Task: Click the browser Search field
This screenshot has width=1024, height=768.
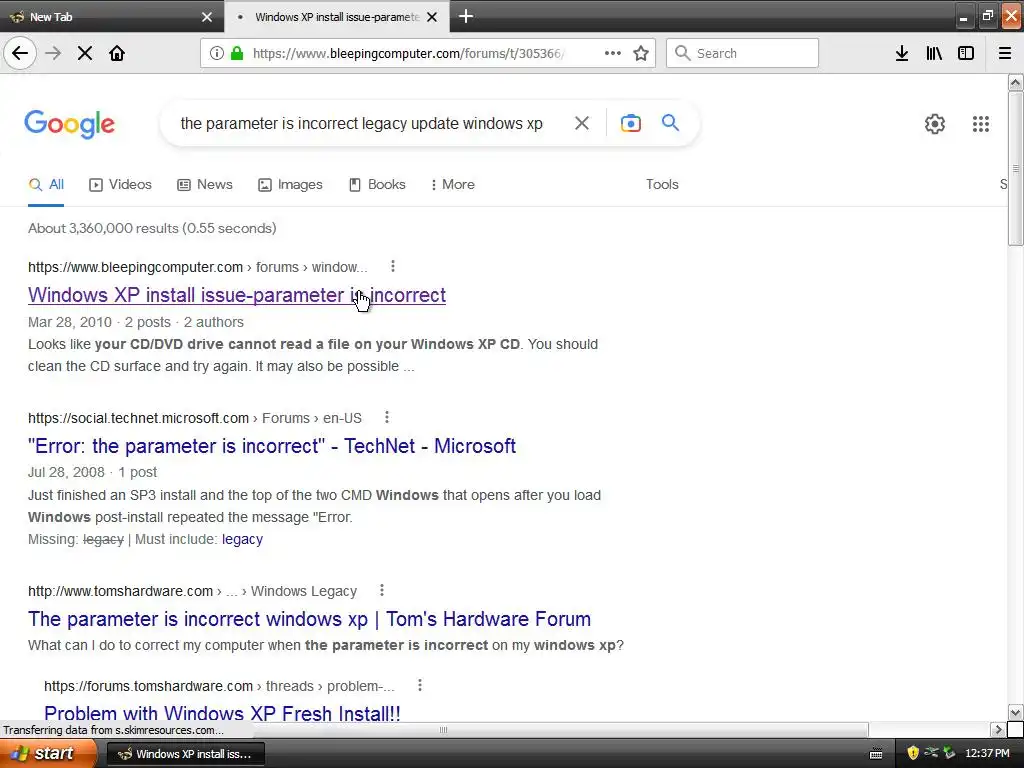Action: [743, 53]
